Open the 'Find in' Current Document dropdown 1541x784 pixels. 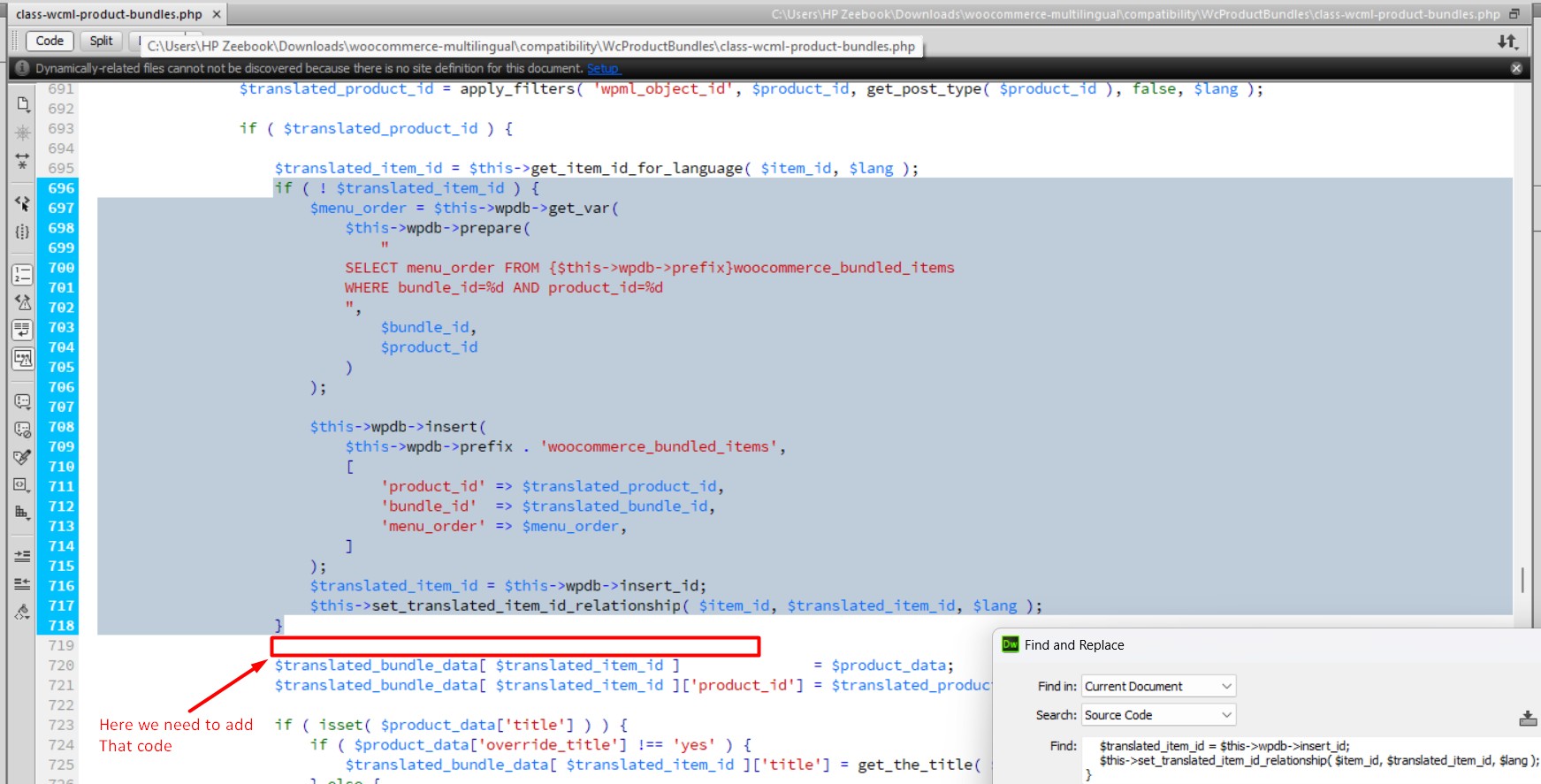tap(1158, 687)
